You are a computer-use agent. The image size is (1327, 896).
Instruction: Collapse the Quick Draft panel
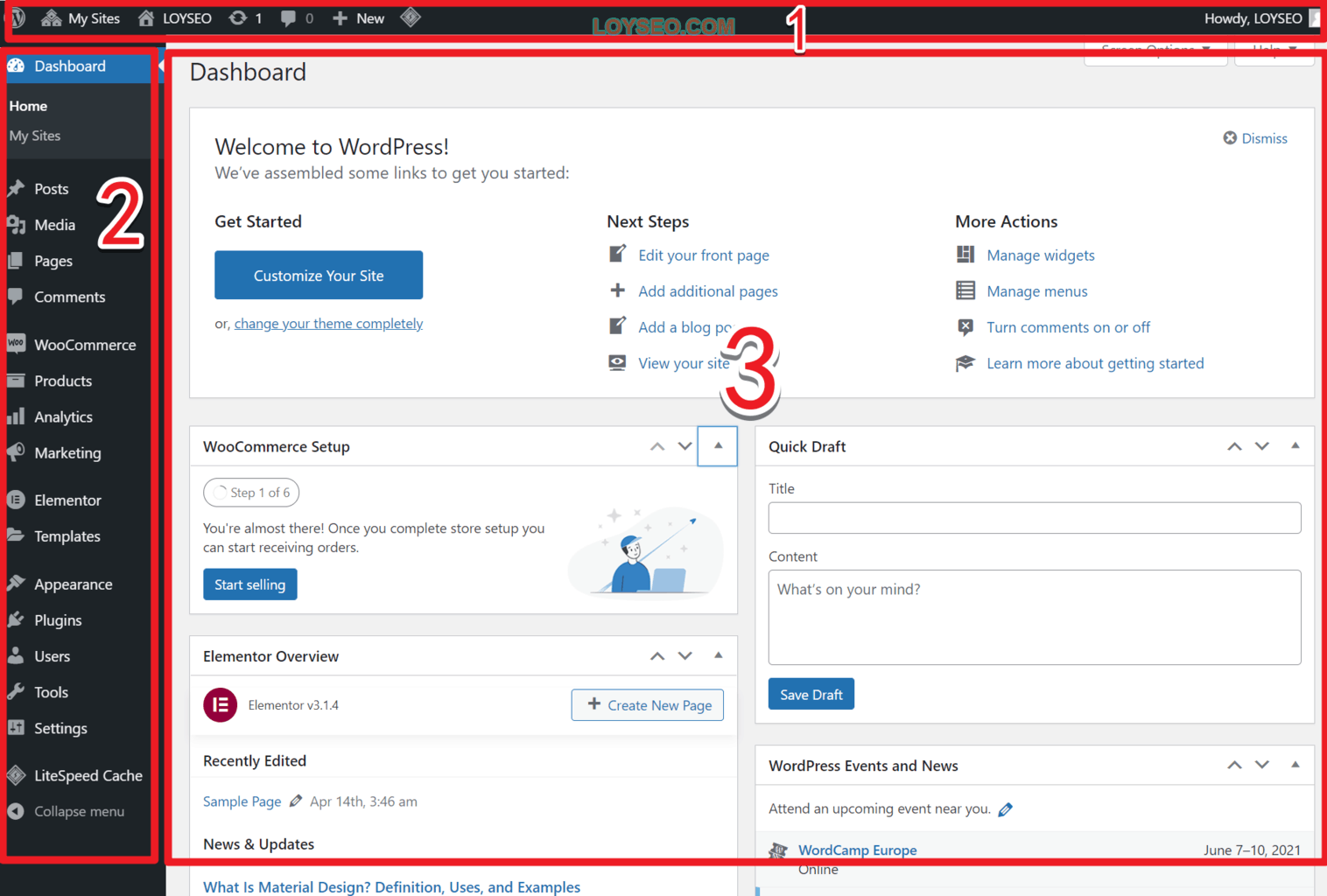point(1295,446)
